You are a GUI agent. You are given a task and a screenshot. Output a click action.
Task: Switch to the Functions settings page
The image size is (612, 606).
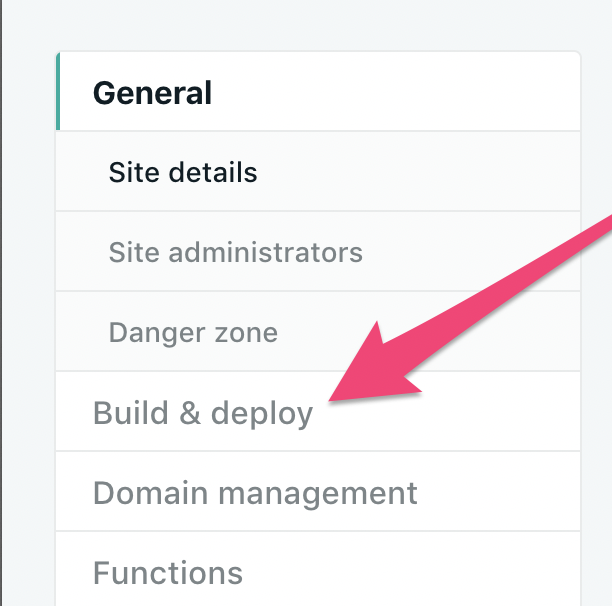click(x=168, y=572)
